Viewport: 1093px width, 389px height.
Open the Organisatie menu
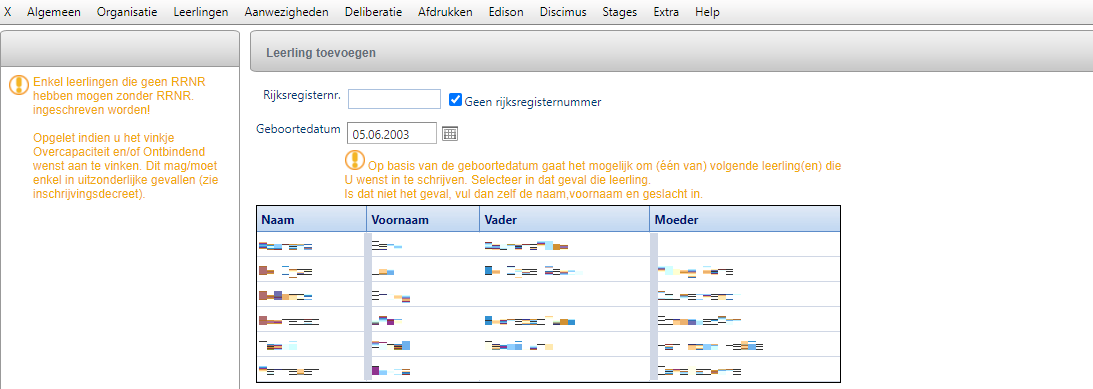click(x=127, y=12)
